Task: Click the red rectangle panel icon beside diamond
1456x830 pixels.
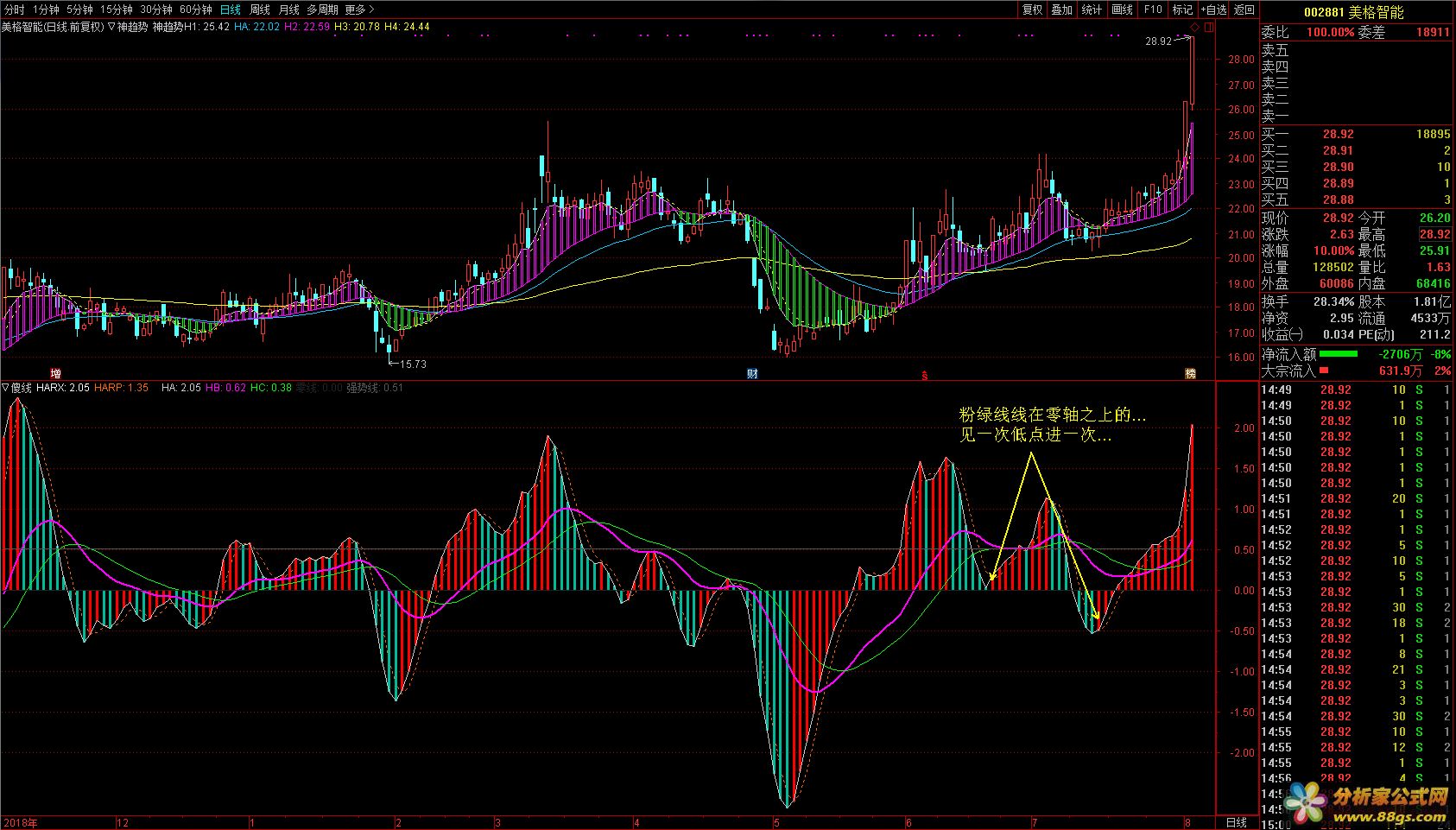Action: [x=1209, y=27]
